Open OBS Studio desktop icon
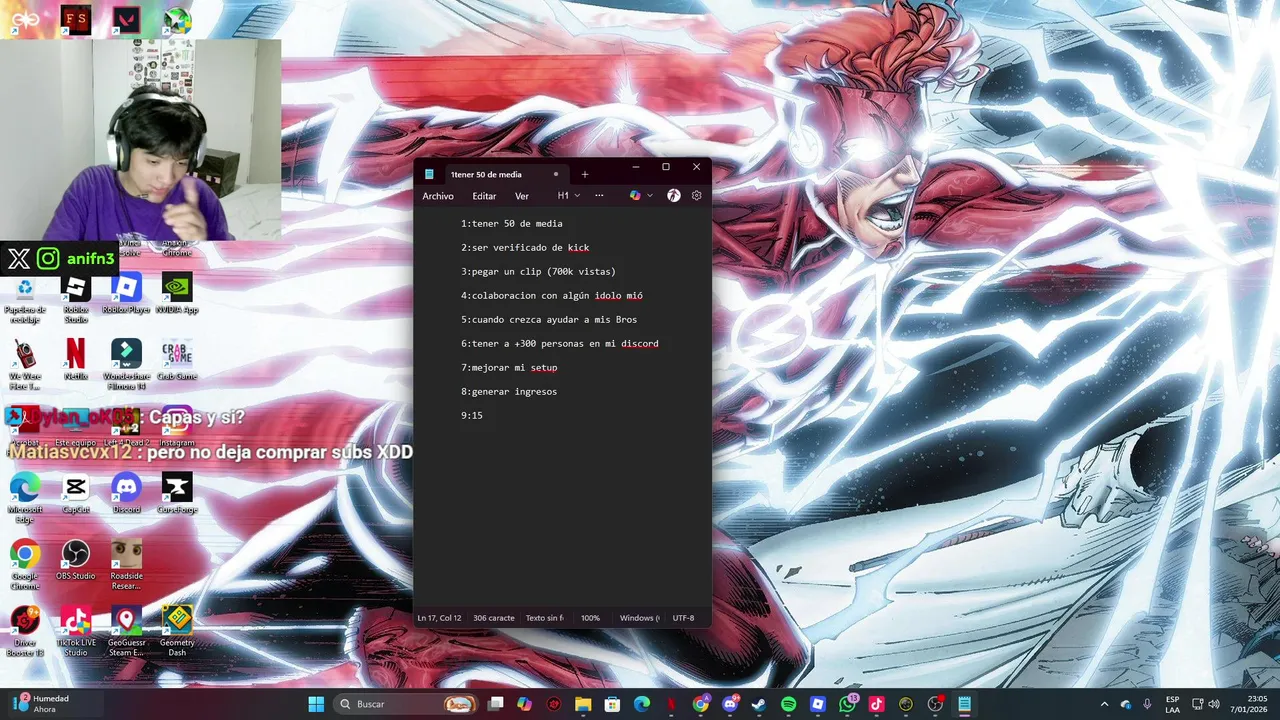1280x720 pixels. [76, 561]
